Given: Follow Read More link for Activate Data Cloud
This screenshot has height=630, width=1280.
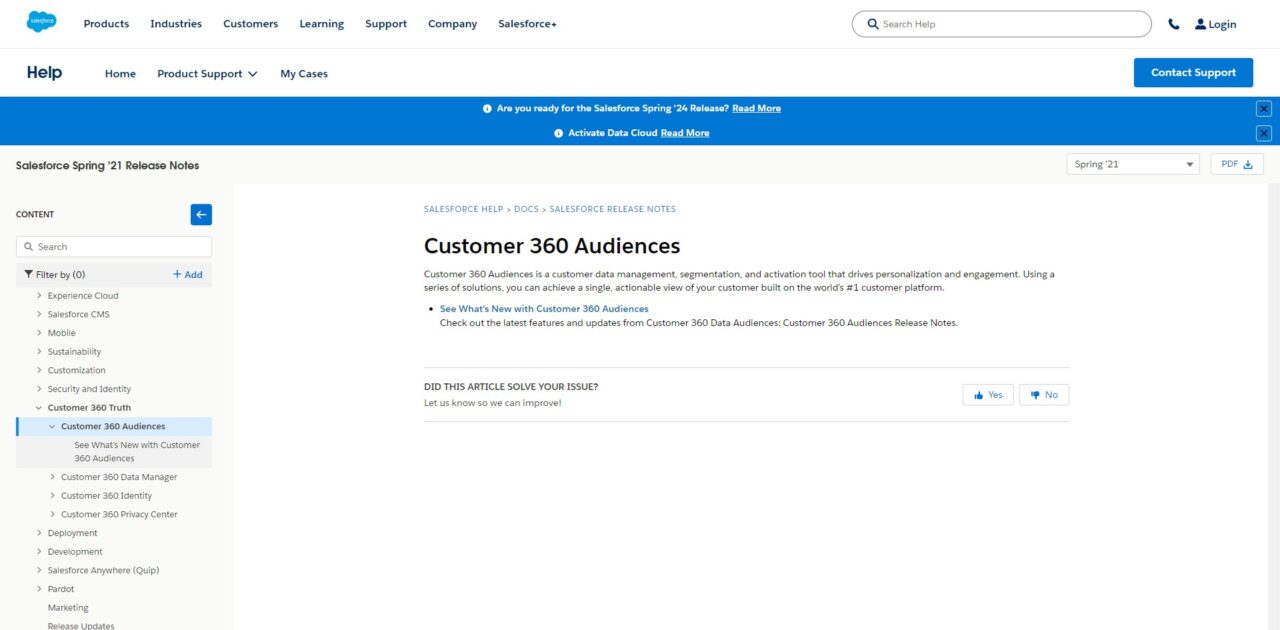Looking at the screenshot, I should 685,133.
